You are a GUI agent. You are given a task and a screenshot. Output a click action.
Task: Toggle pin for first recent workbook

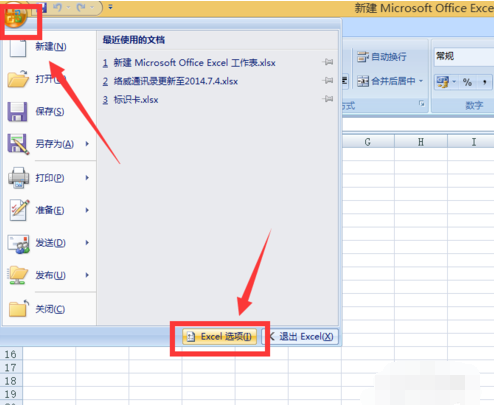tap(328, 62)
